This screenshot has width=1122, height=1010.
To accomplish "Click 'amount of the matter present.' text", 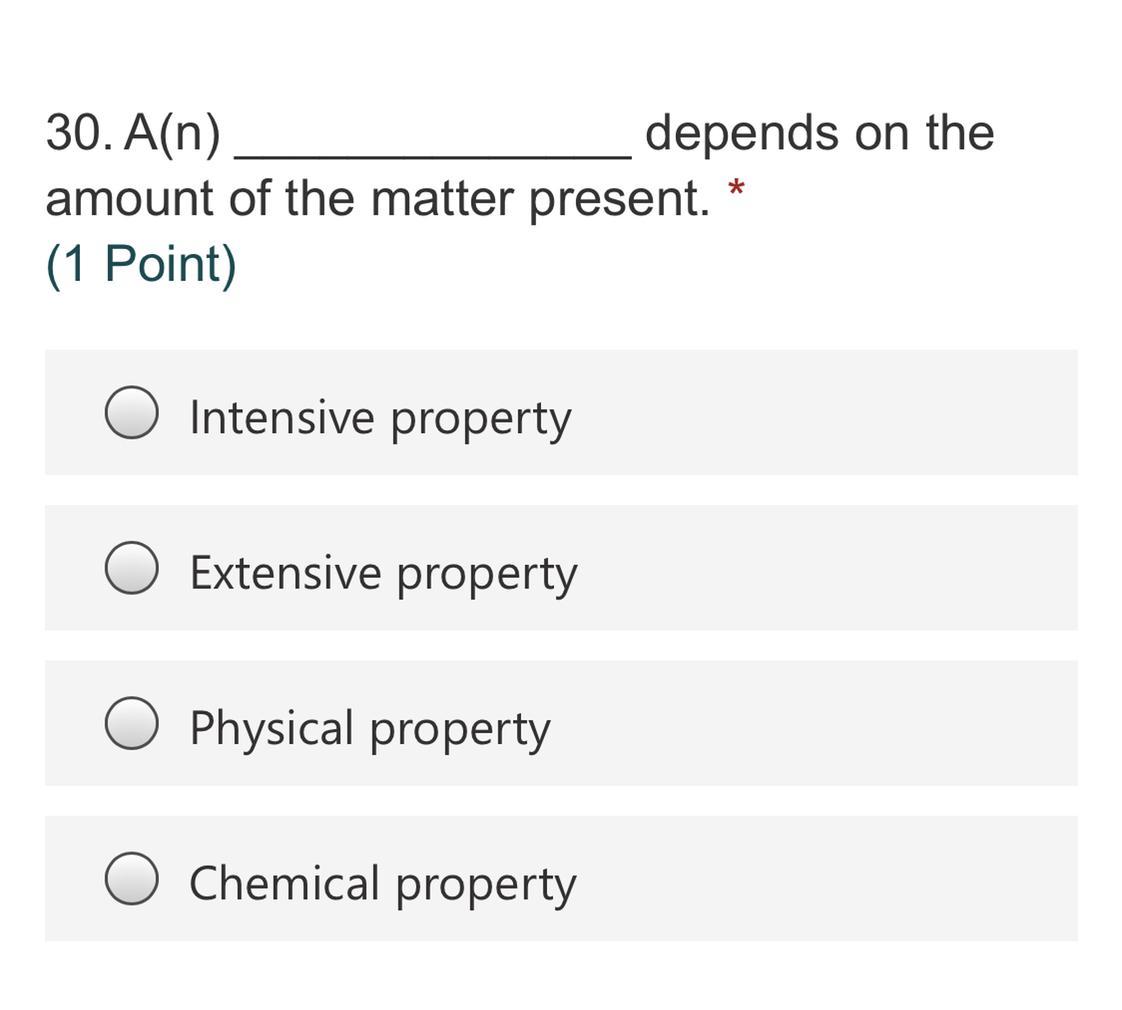I will coord(378,199).
